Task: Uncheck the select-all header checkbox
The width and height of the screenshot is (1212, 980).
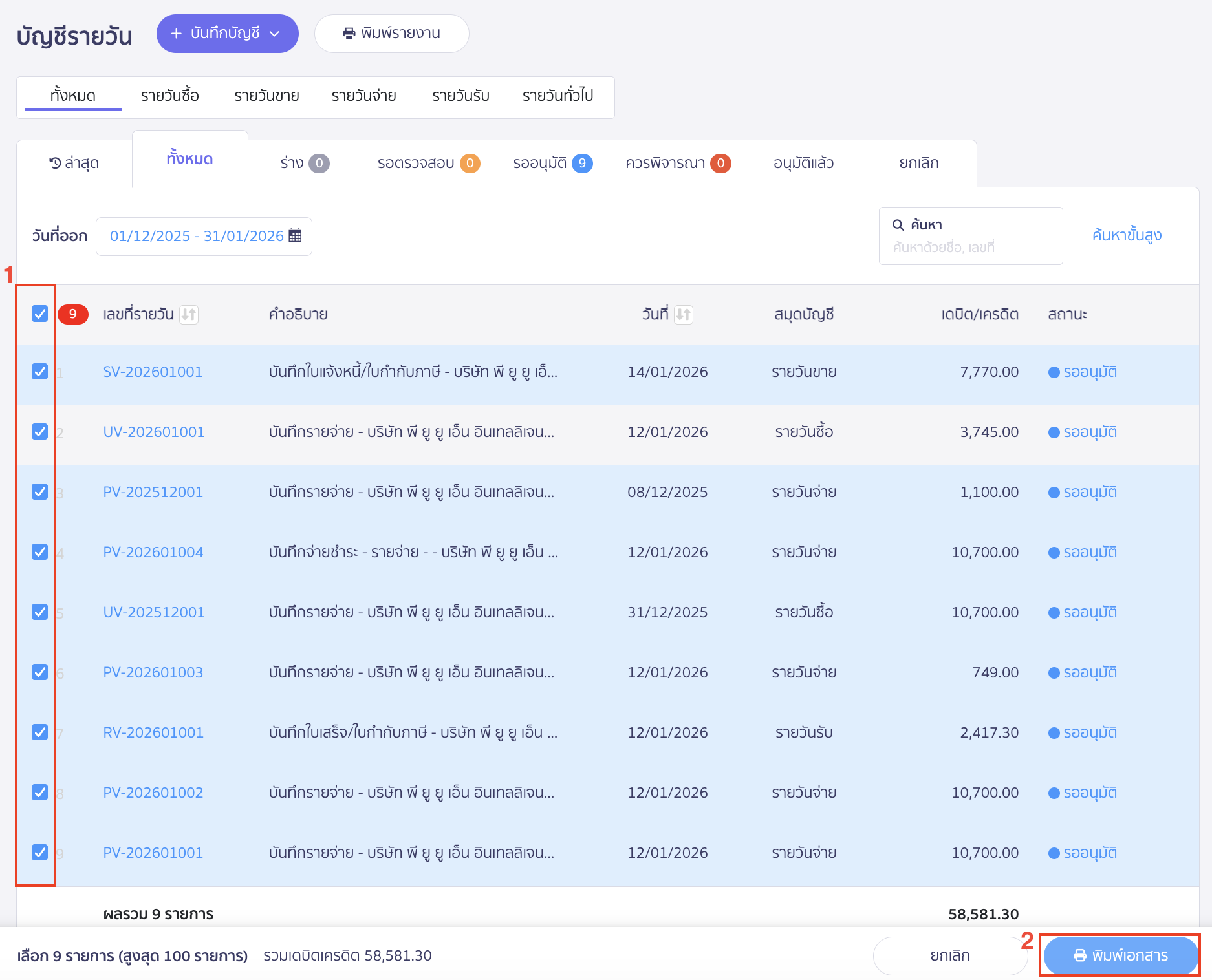Action: click(40, 314)
